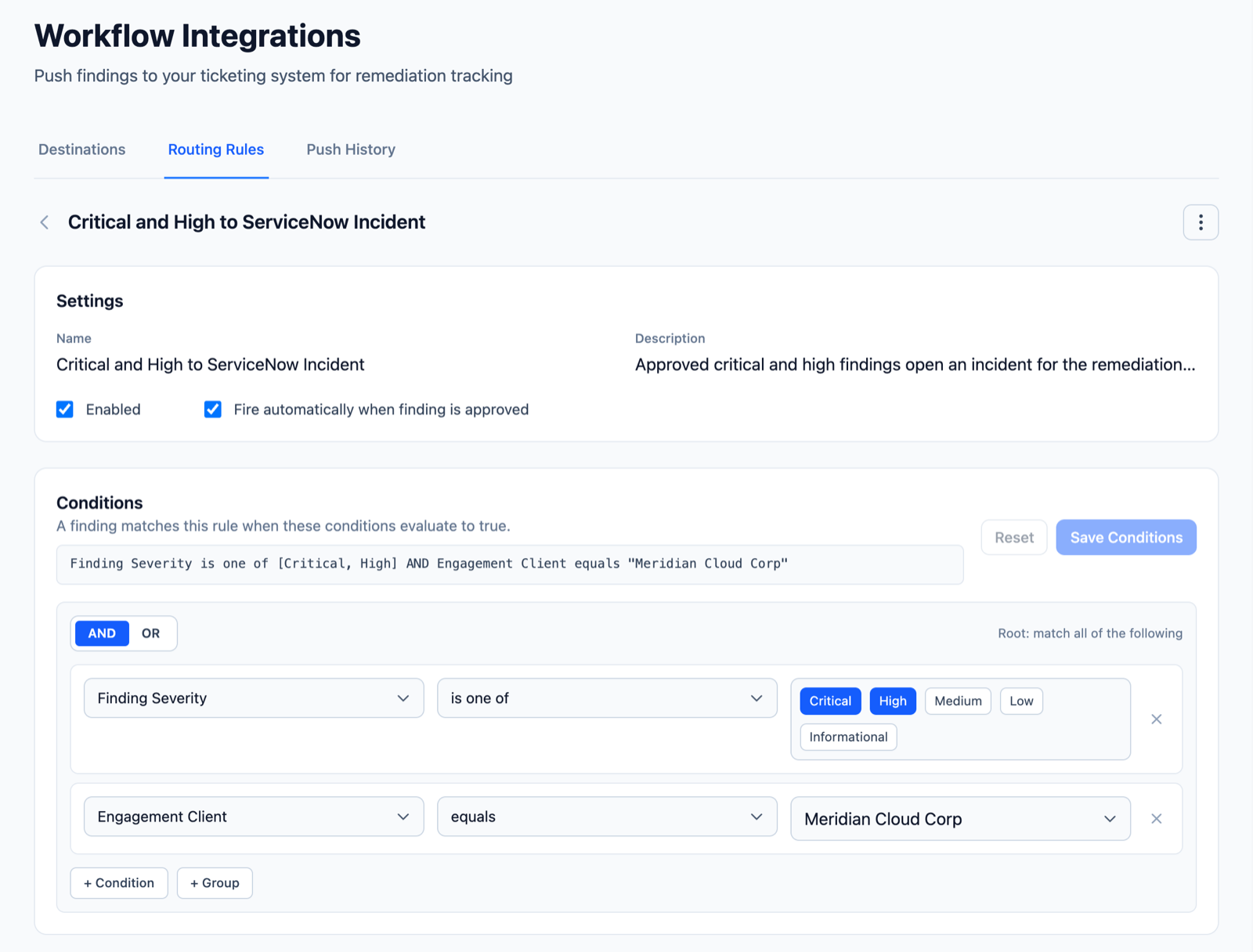
Task: Open the Finding Severity field dropdown
Action: tap(254, 698)
